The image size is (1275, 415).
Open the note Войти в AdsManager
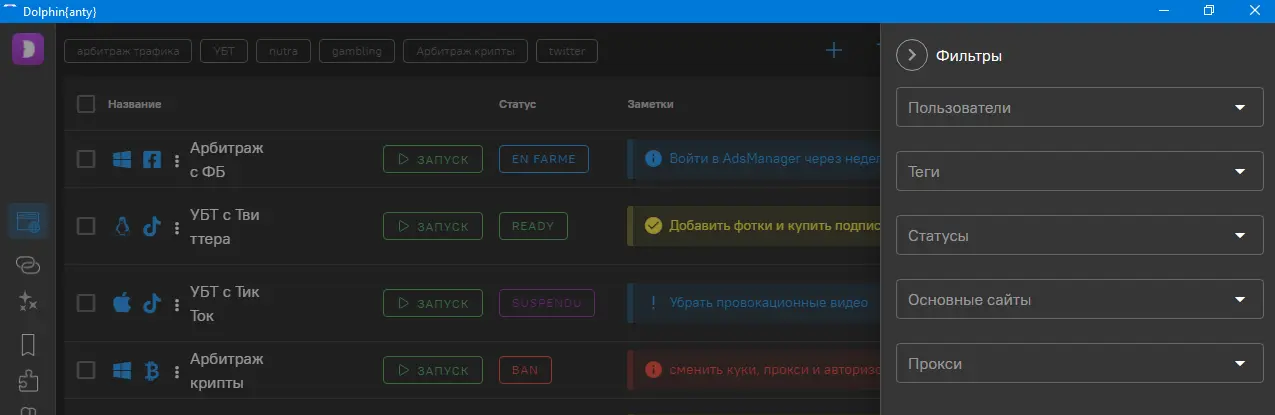(754, 159)
